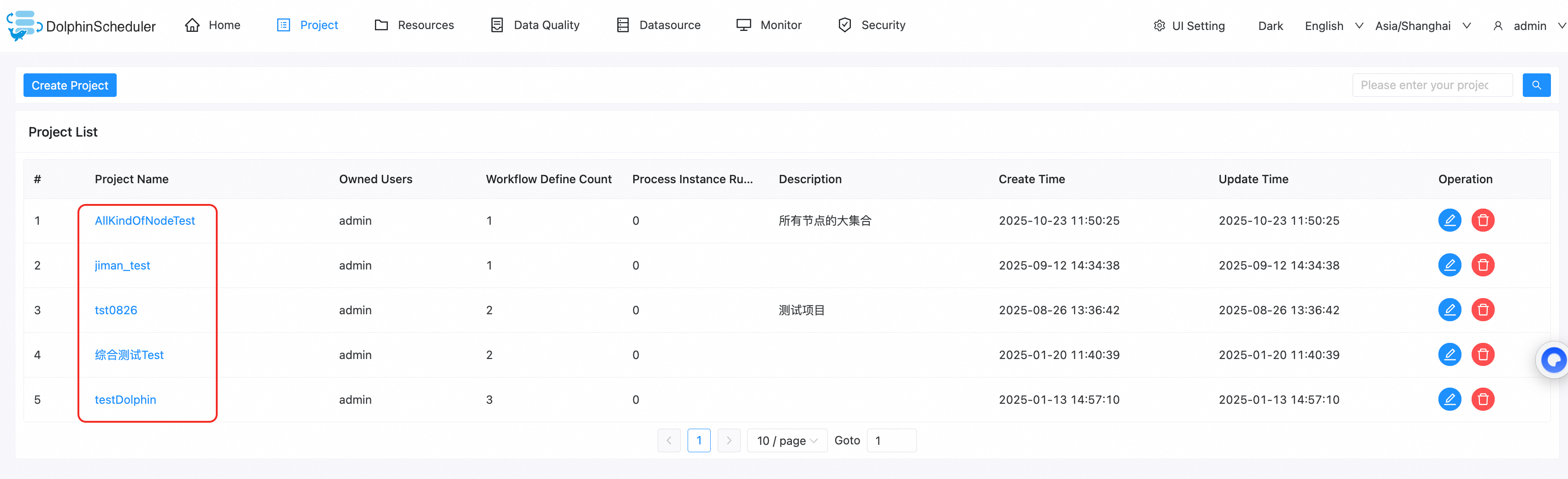Open the Security menu

pyautogui.click(x=871, y=25)
